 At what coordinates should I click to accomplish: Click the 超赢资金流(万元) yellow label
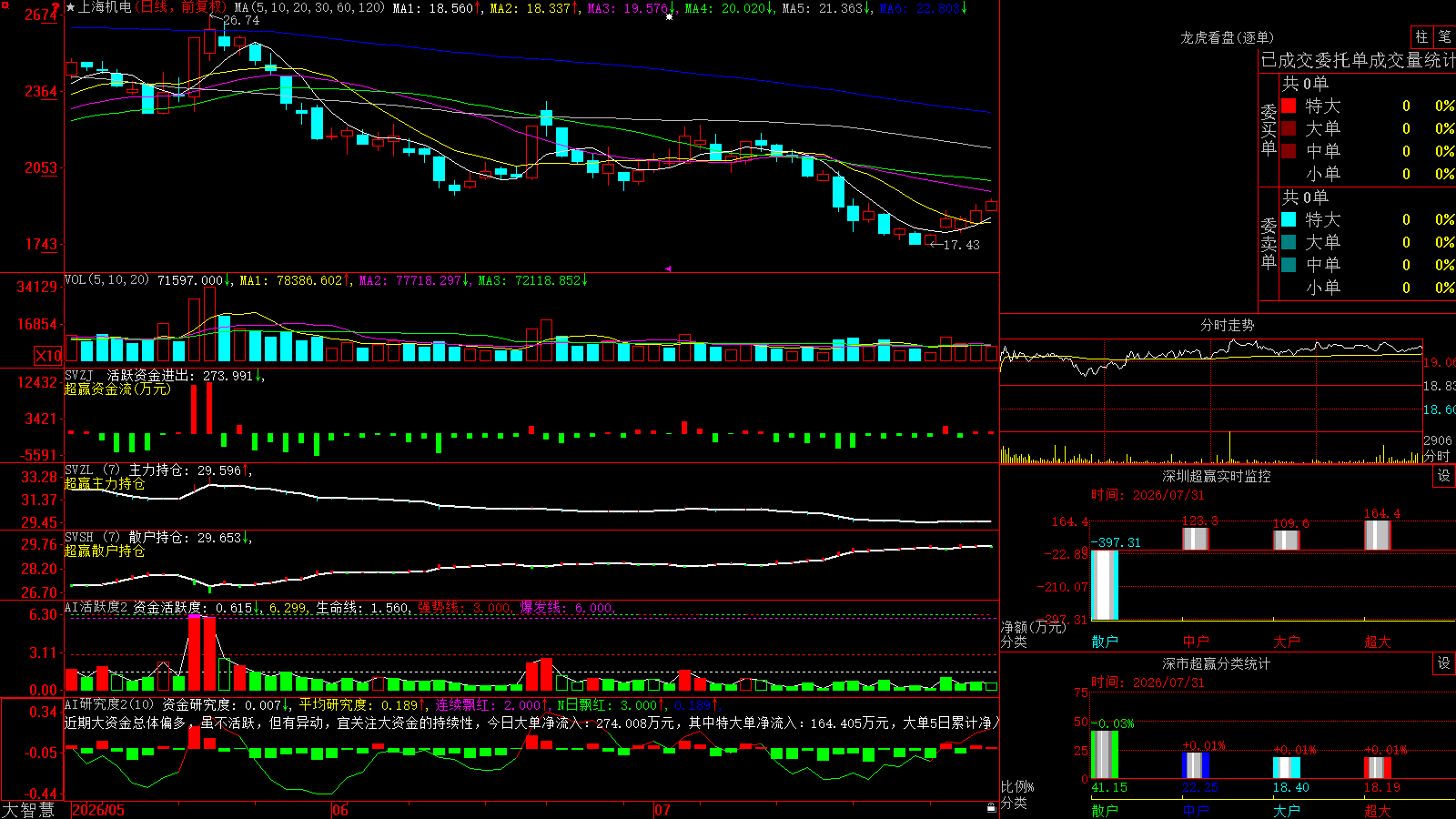pos(117,389)
